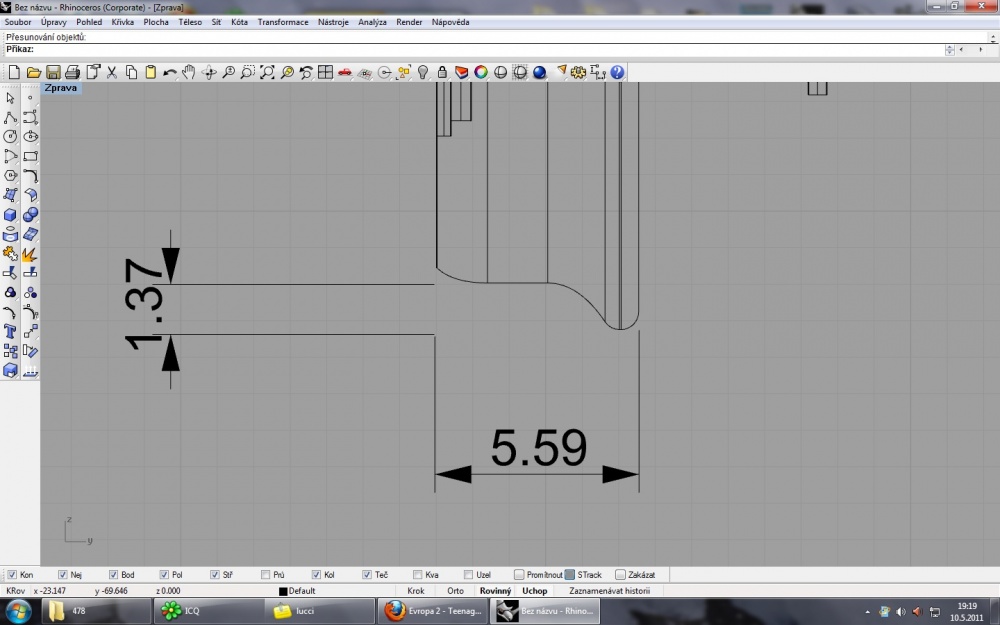Open the Options gear icon
1000x625 pixels.
point(578,72)
